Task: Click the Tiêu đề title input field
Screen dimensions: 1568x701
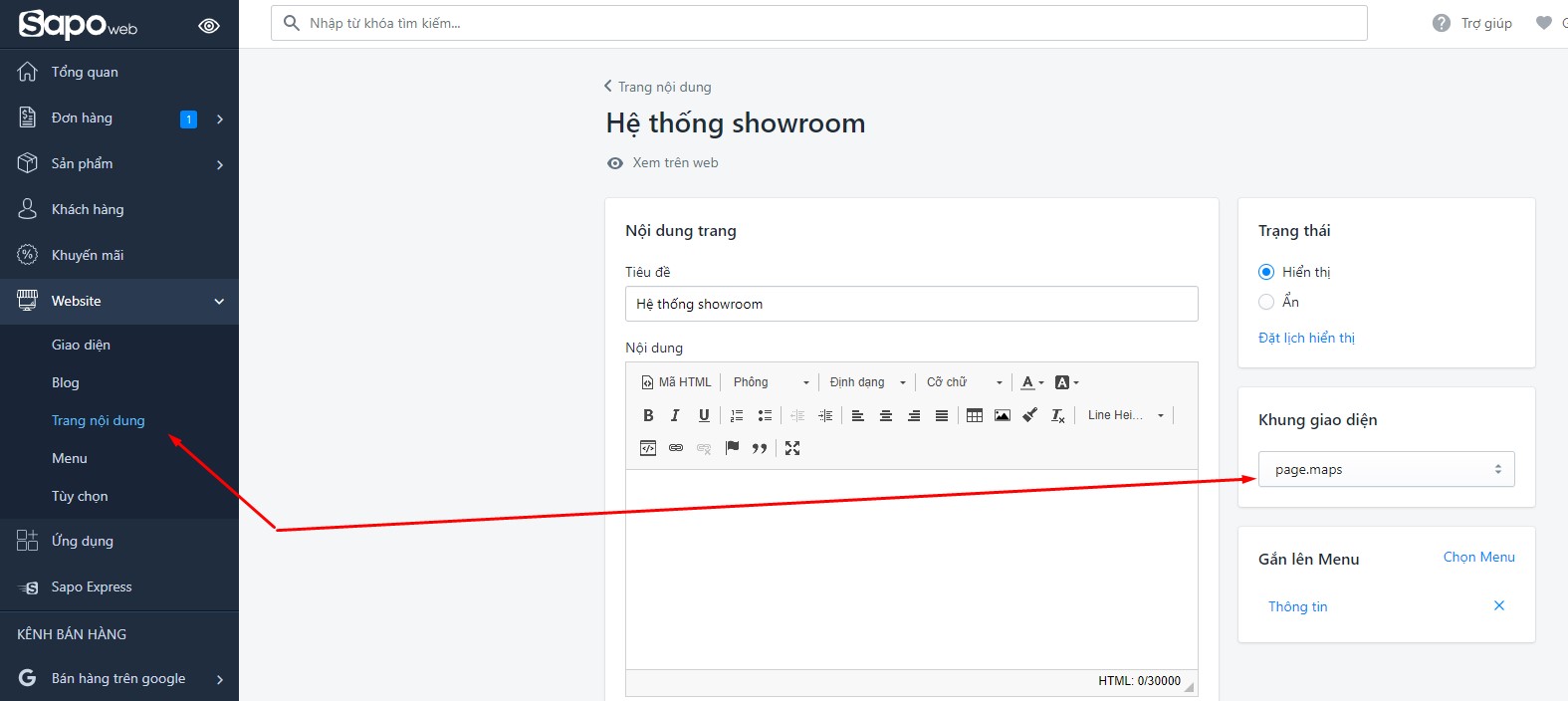Action: (912, 304)
